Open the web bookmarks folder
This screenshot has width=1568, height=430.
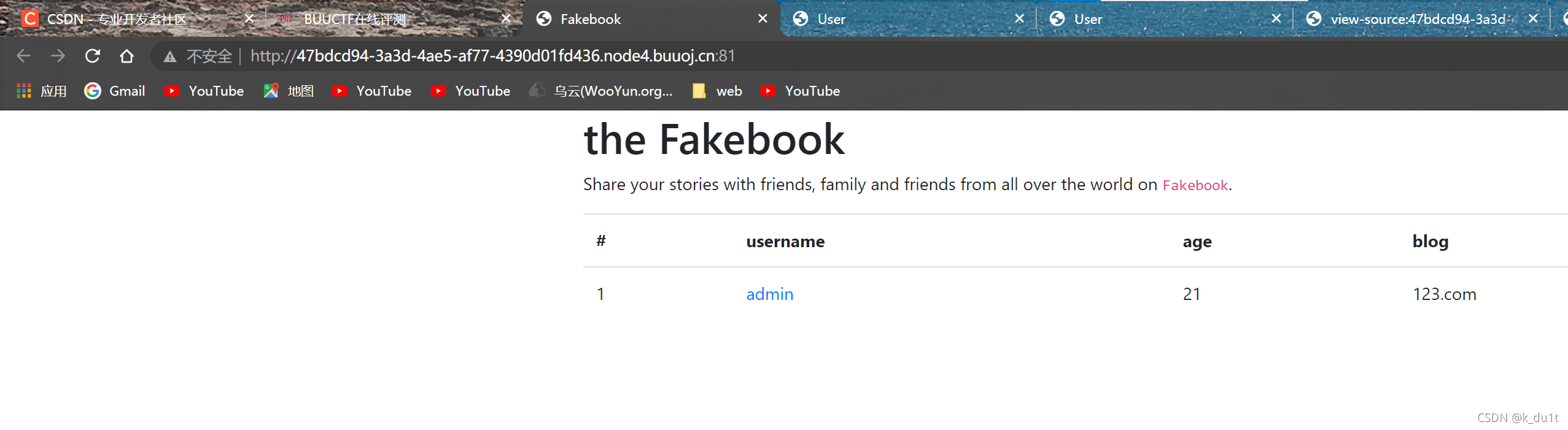[716, 91]
